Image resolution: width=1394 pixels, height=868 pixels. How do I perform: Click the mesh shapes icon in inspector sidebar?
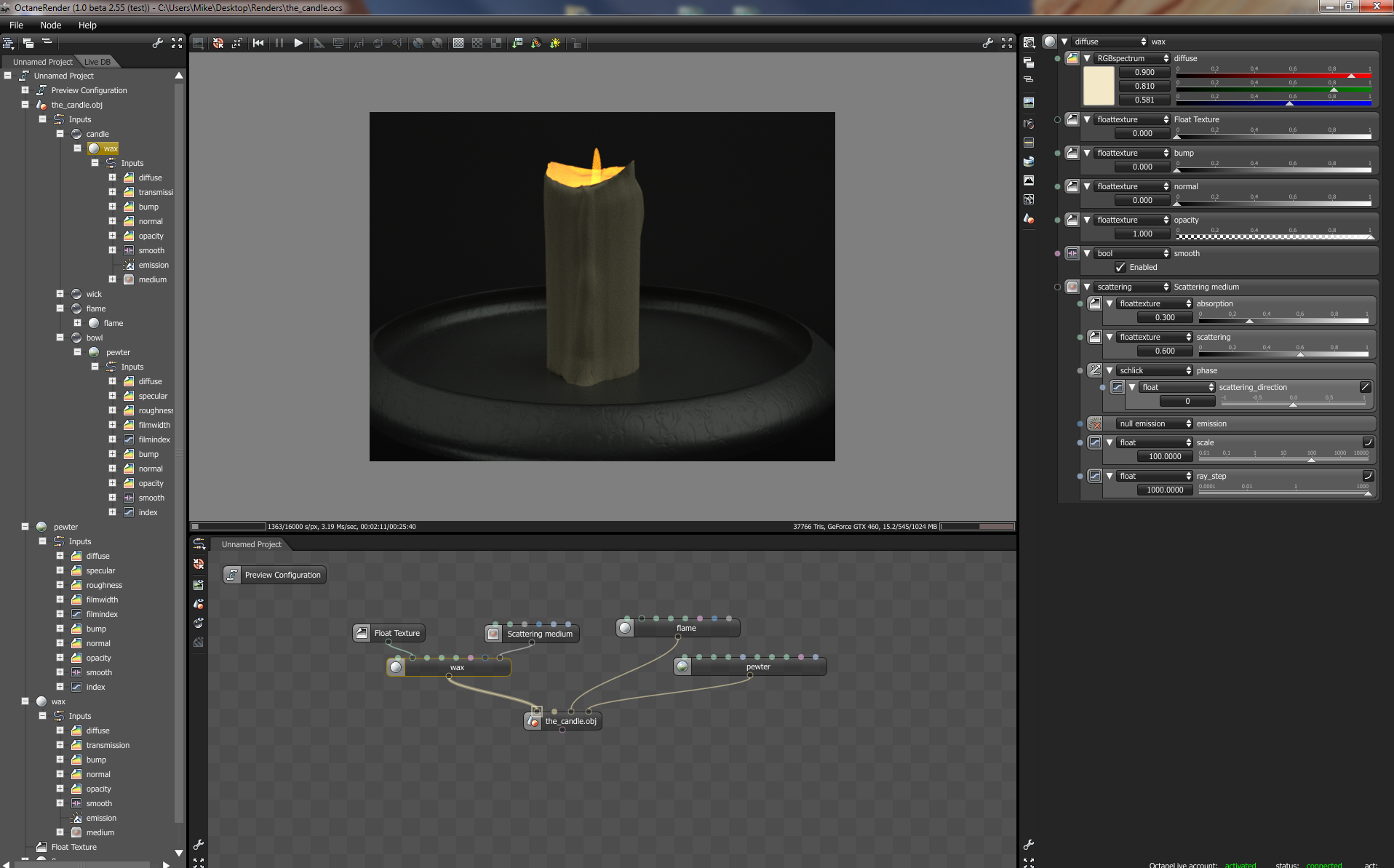[x=1029, y=218]
